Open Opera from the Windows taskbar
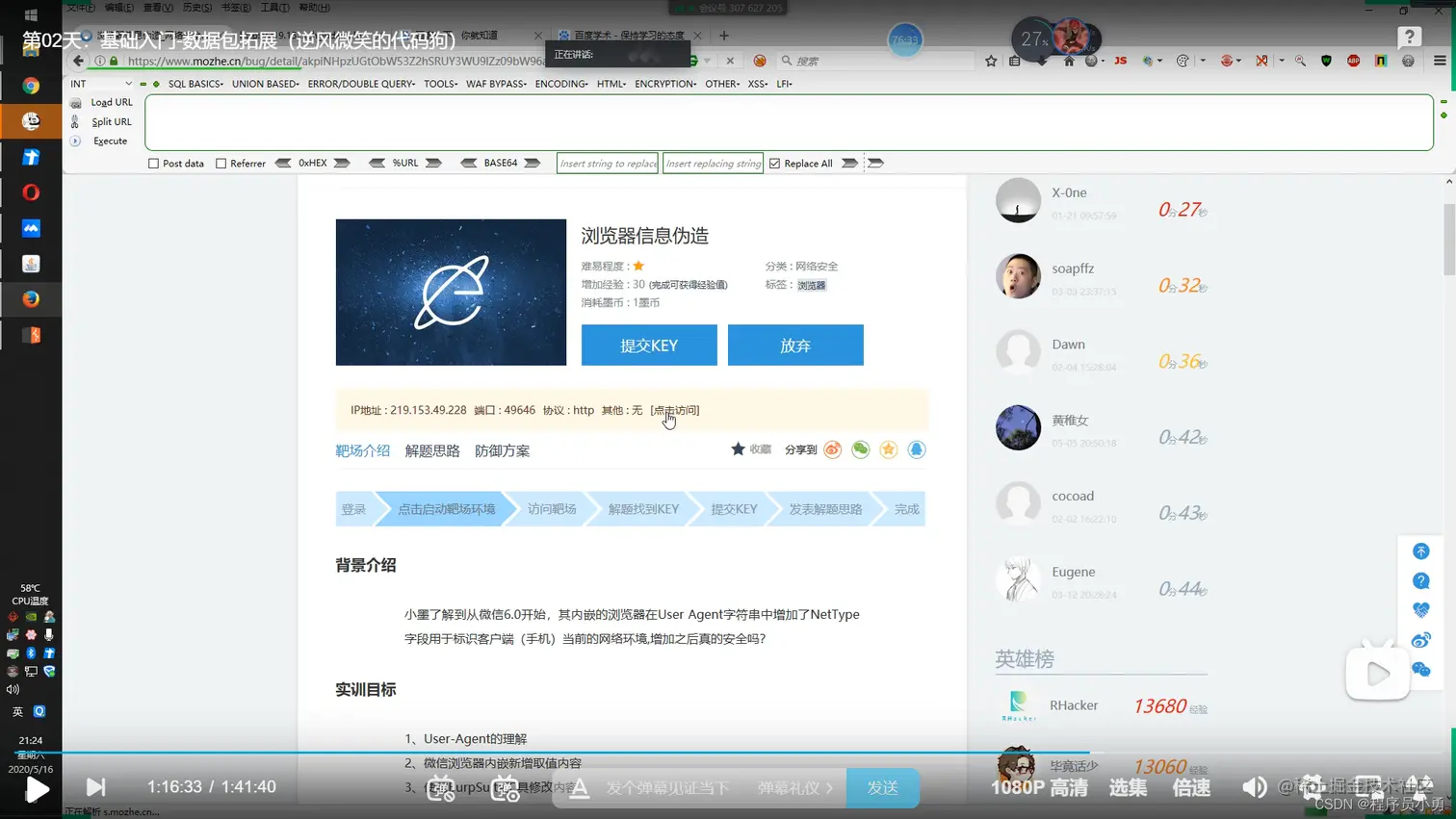The image size is (1456, 819). click(31, 192)
